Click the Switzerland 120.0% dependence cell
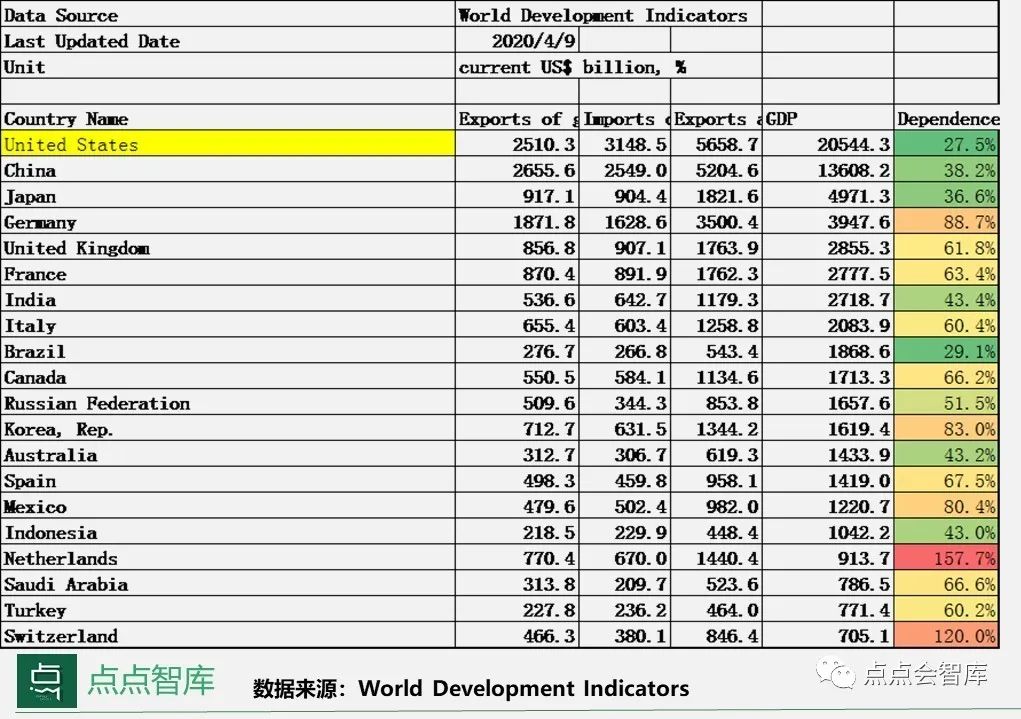Image resolution: width=1021 pixels, height=719 pixels. click(x=945, y=636)
